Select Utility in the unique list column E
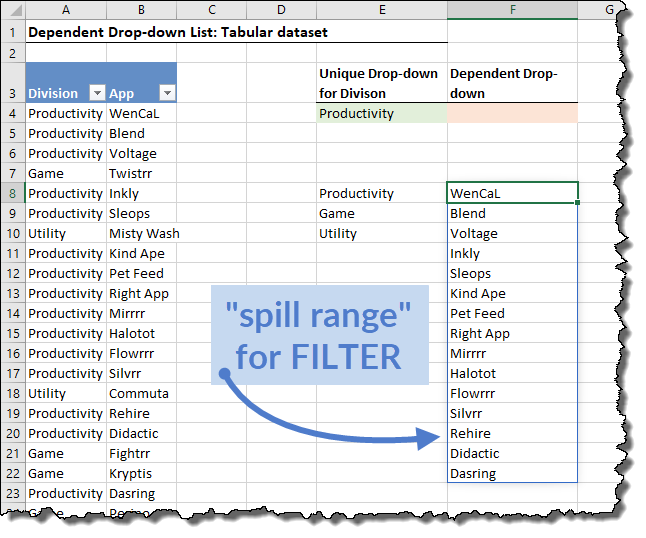This screenshot has height=538, width=646. pyautogui.click(x=381, y=233)
